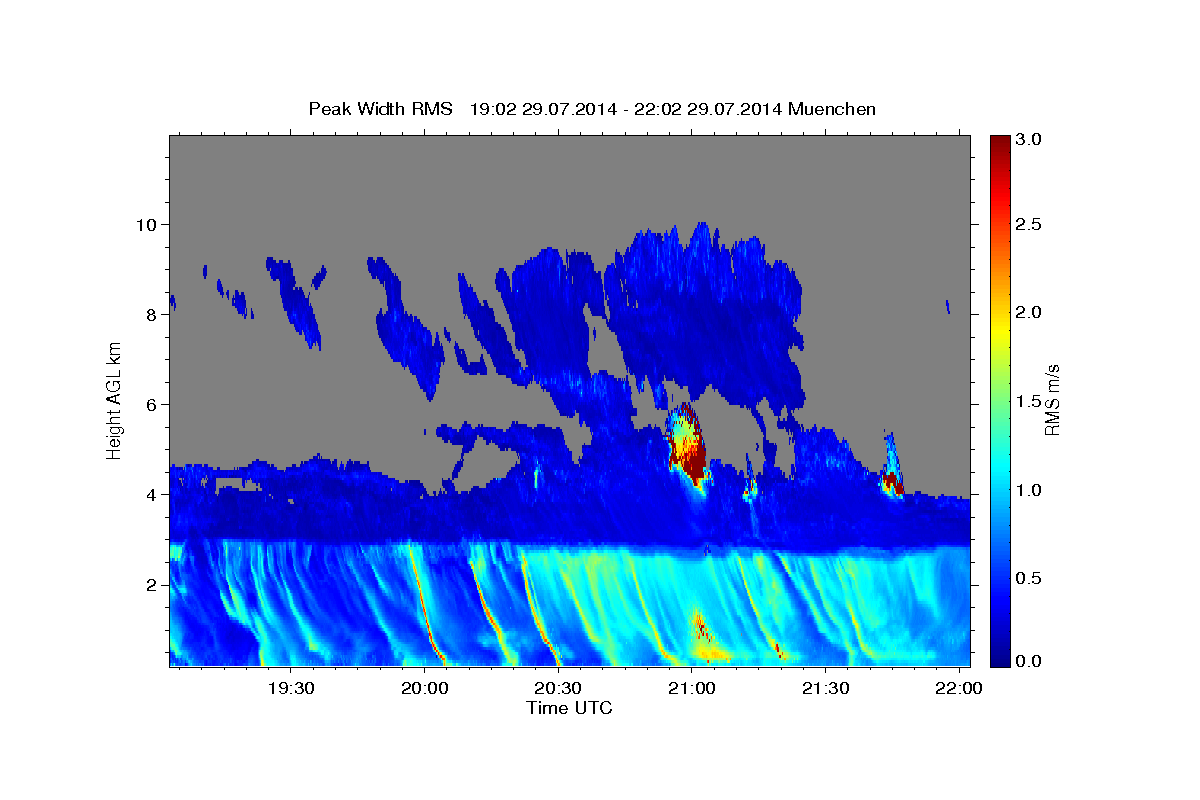The height and width of the screenshot is (800, 1200).
Task: Click the 19:30 time axis tick label
Action: pyautogui.click(x=290, y=688)
